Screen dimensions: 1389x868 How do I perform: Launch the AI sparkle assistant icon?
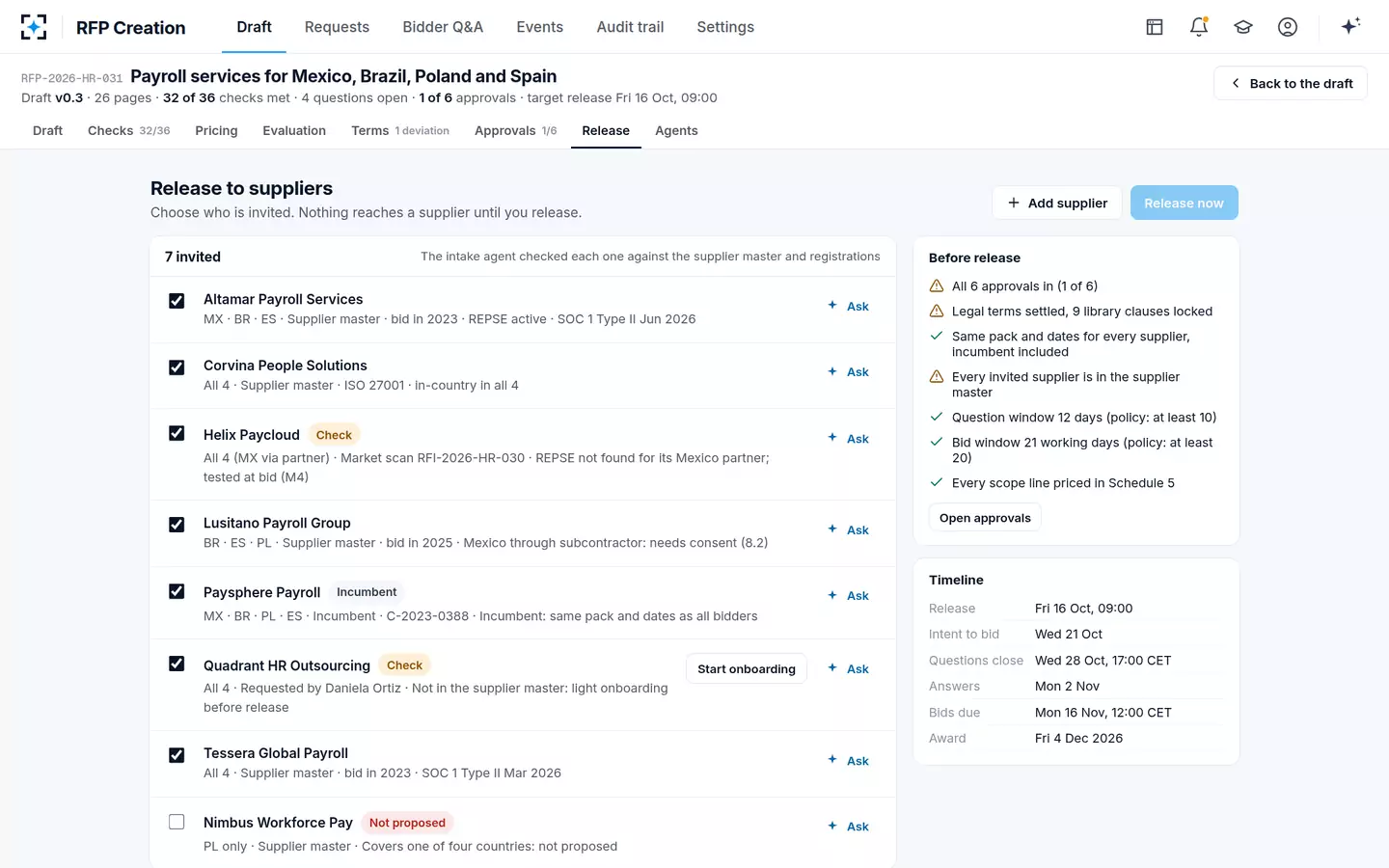[x=1350, y=26]
